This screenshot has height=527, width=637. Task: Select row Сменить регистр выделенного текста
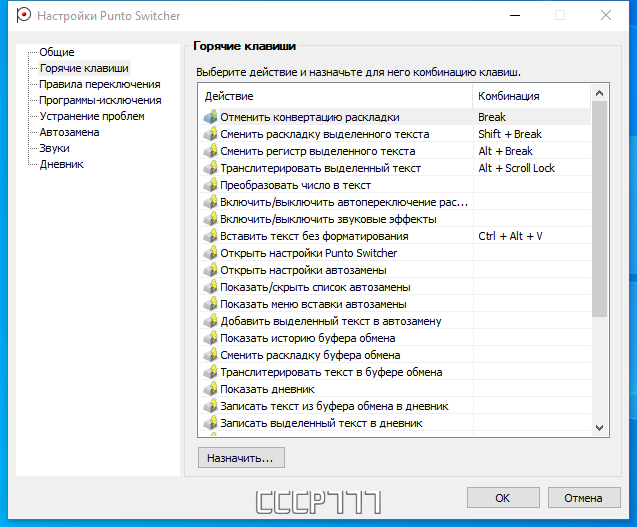[x=395, y=151]
